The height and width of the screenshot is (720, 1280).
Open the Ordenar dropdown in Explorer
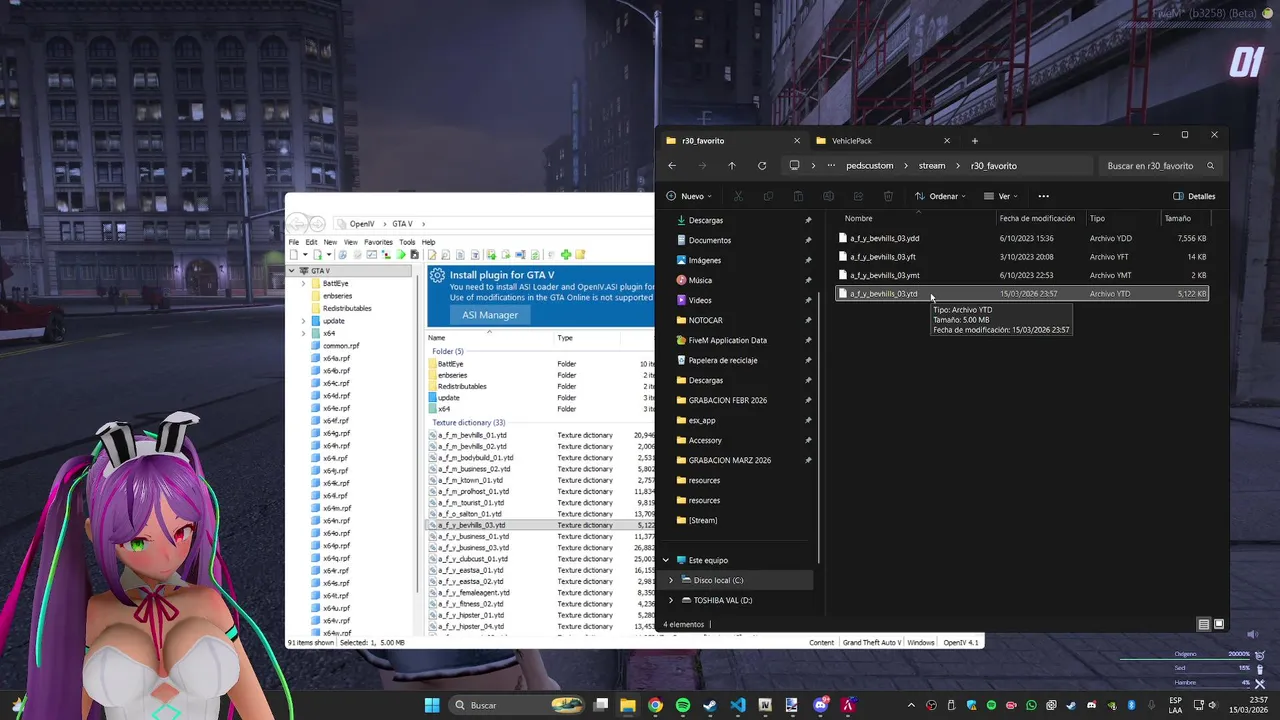(940, 196)
